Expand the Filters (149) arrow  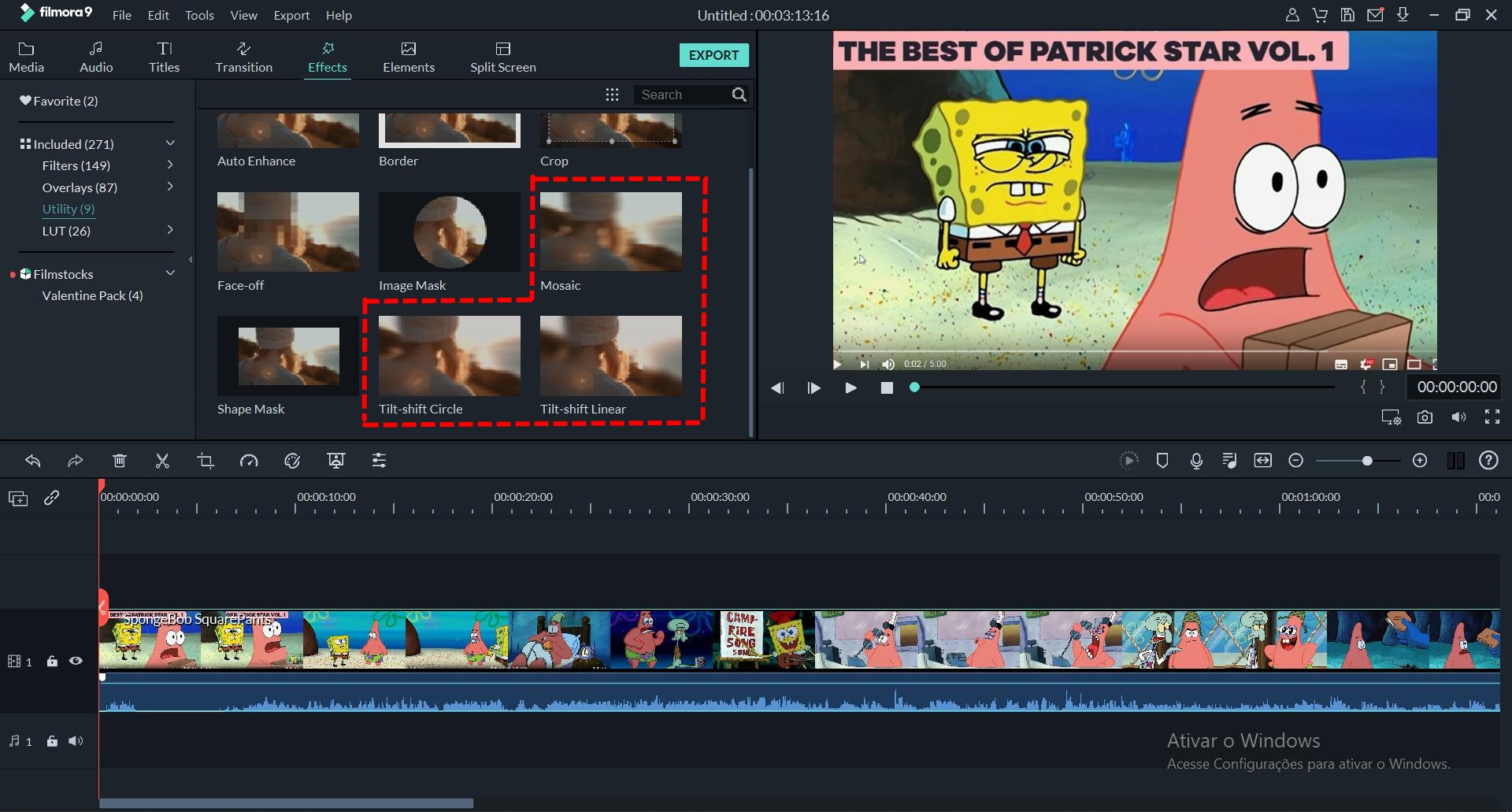170,165
